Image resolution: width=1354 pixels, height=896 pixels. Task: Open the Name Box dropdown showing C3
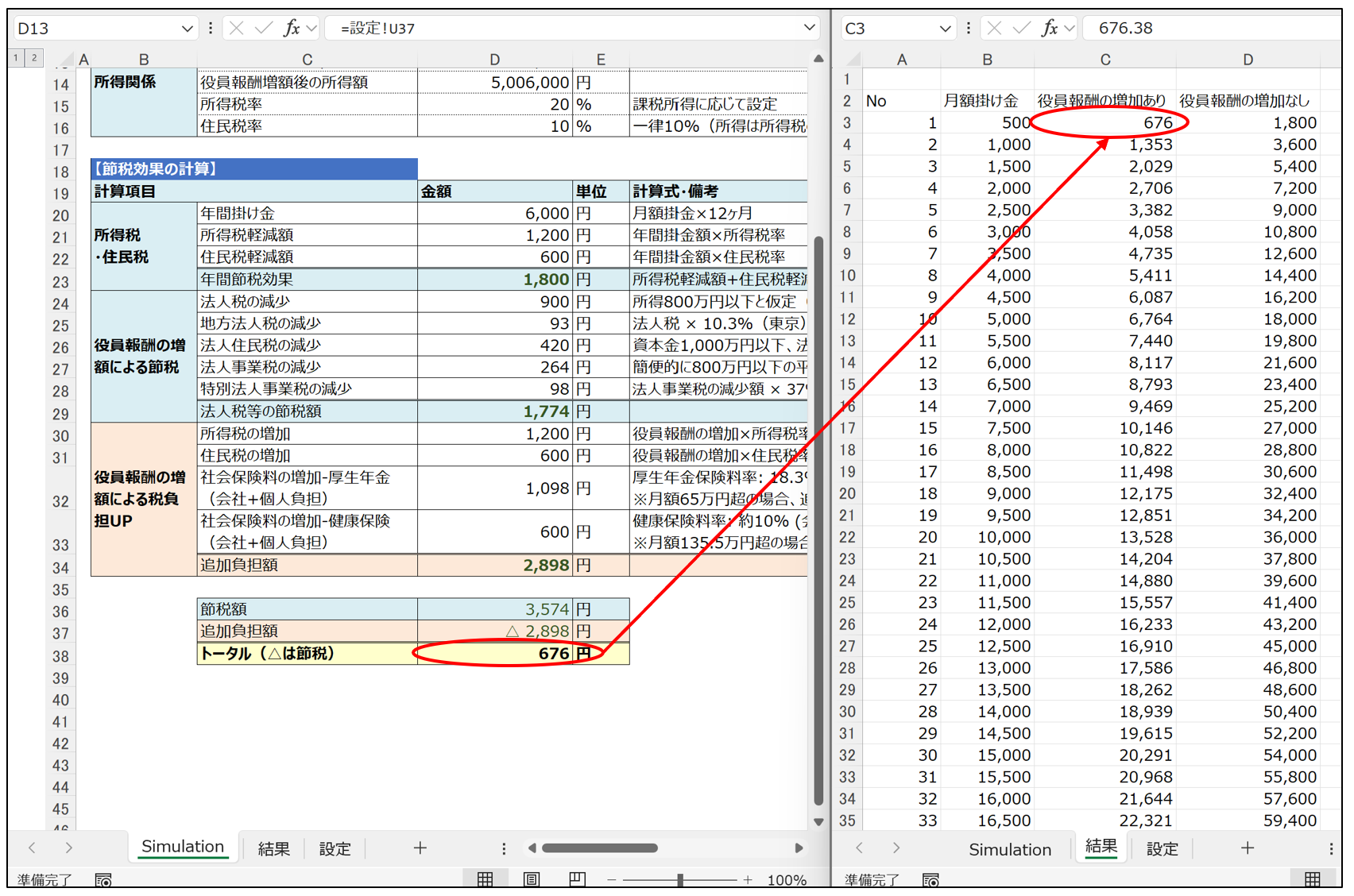pyautogui.click(x=945, y=29)
